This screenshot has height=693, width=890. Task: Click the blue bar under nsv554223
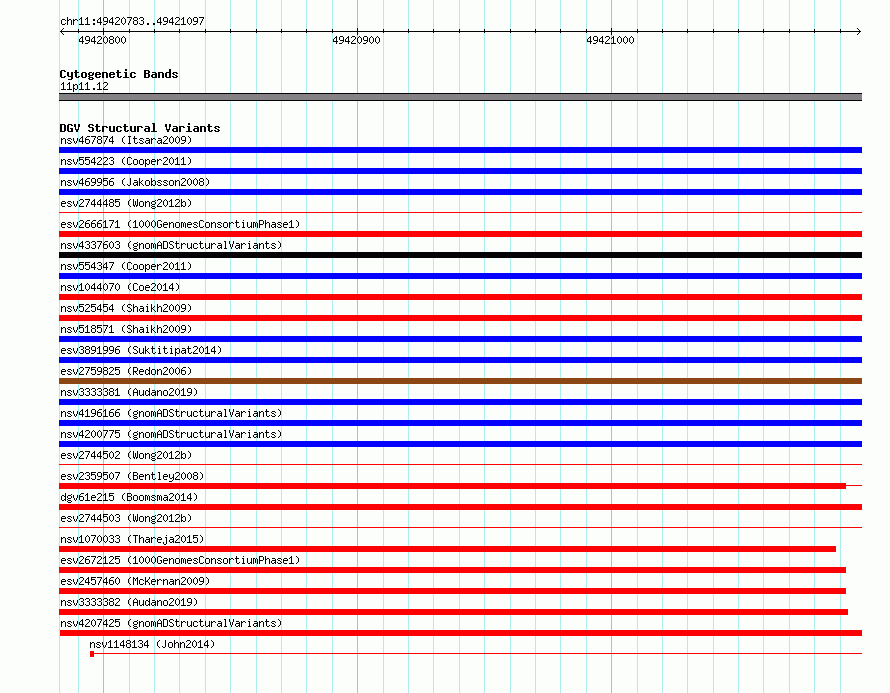[460, 171]
